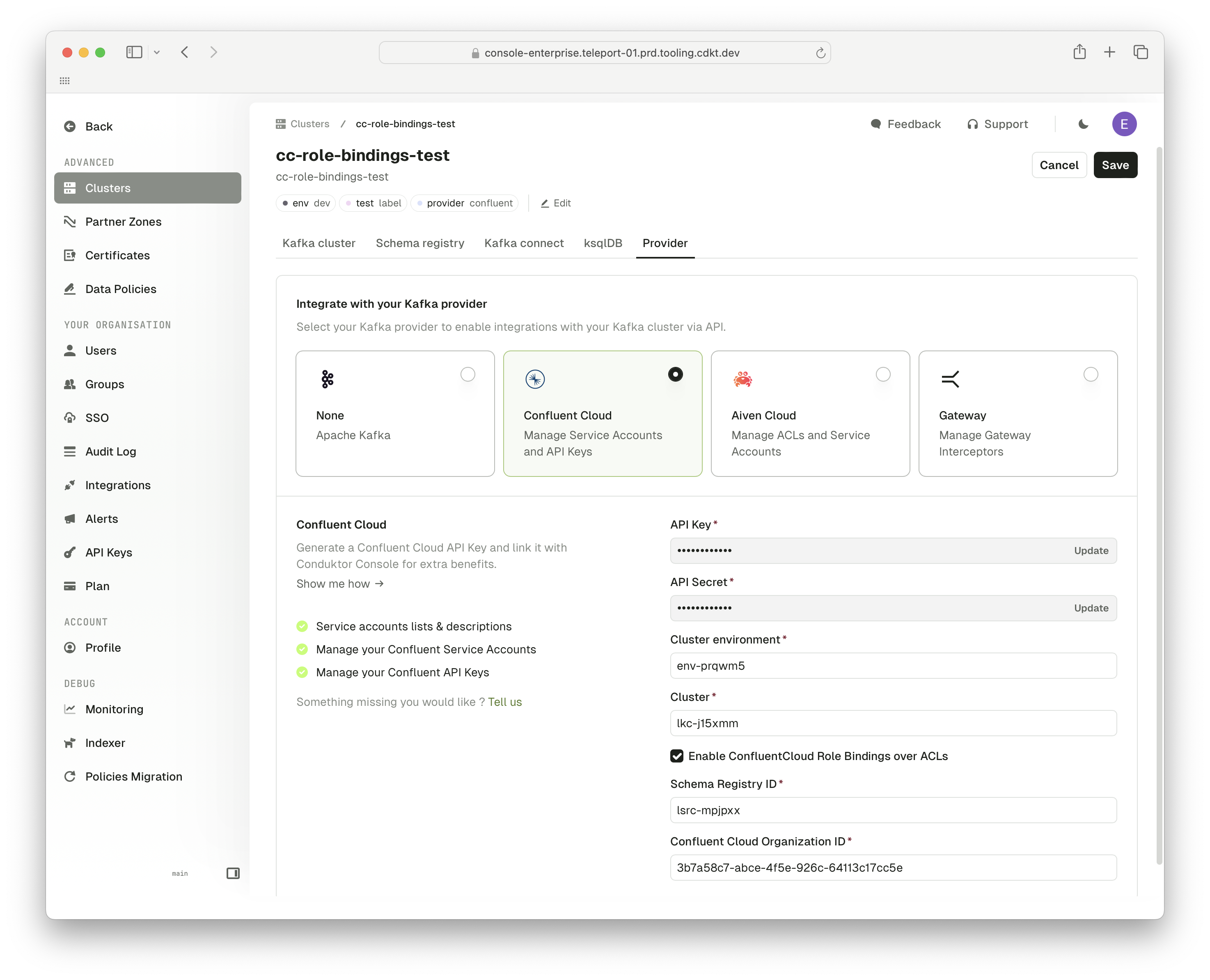
Task: Select the None Apache Kafka provider radio
Action: 467,374
